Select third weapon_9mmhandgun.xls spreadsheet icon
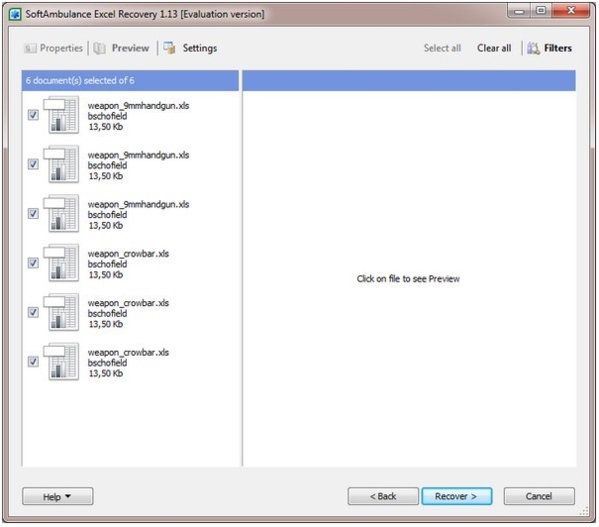This screenshot has height=527, width=599. tap(61, 213)
